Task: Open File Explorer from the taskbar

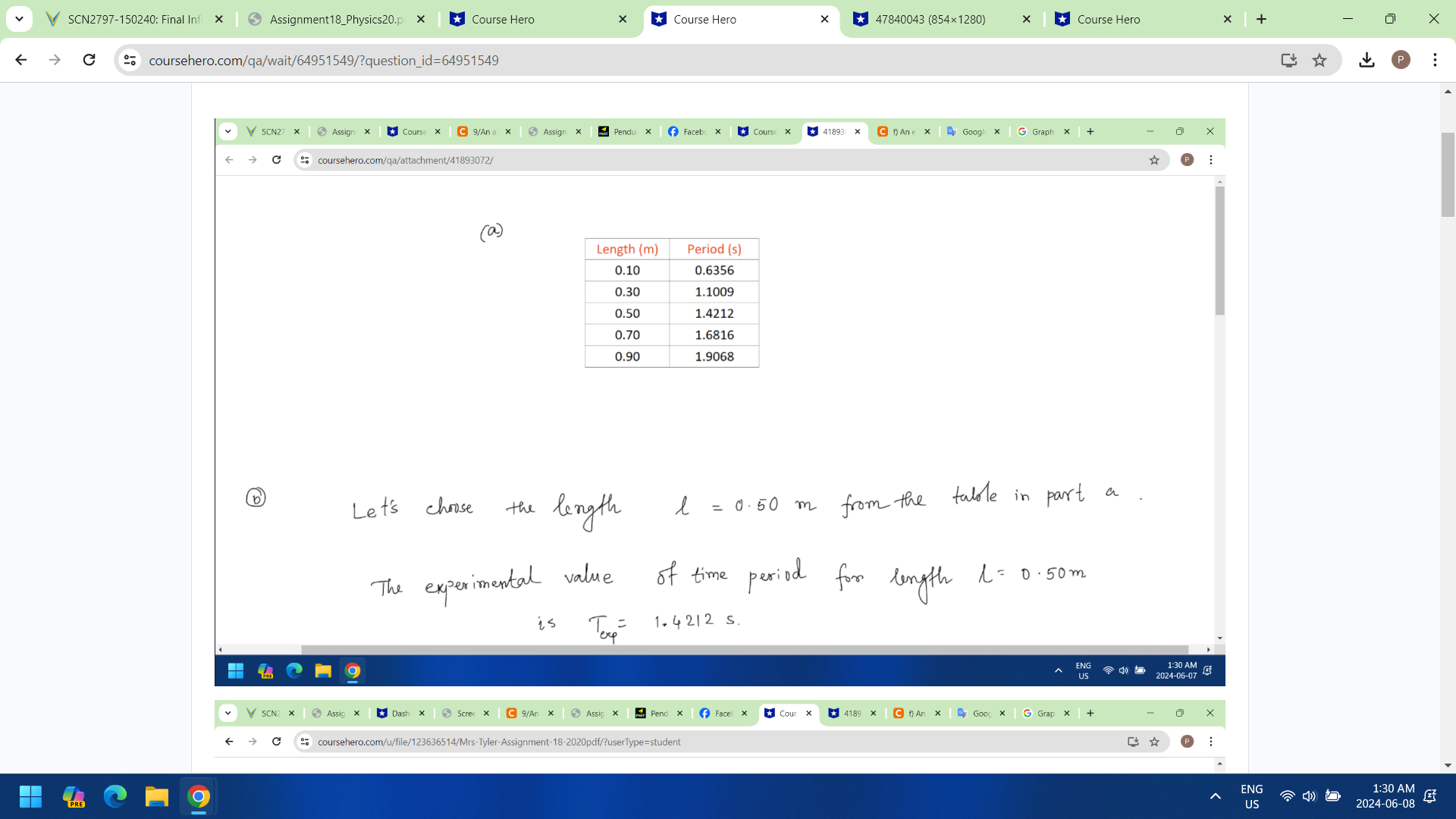Action: pyautogui.click(x=157, y=796)
